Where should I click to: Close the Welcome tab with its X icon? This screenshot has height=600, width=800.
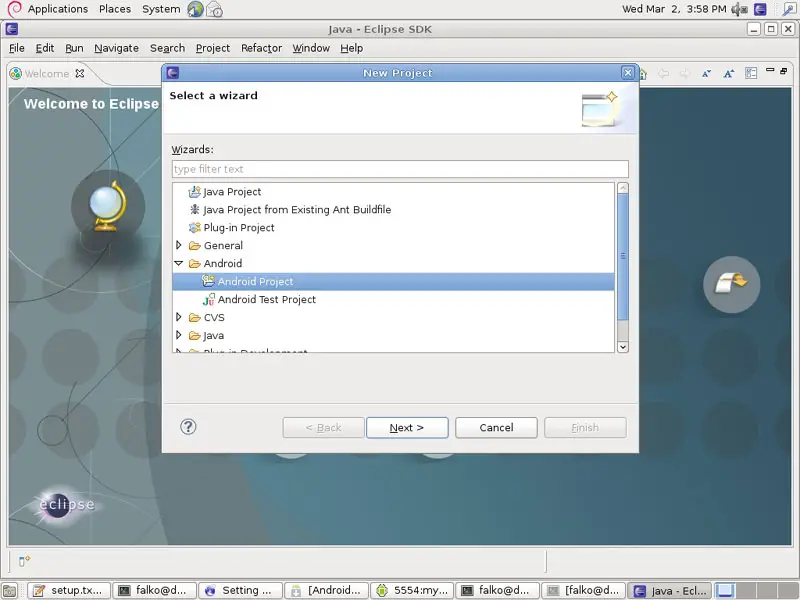[x=80, y=73]
